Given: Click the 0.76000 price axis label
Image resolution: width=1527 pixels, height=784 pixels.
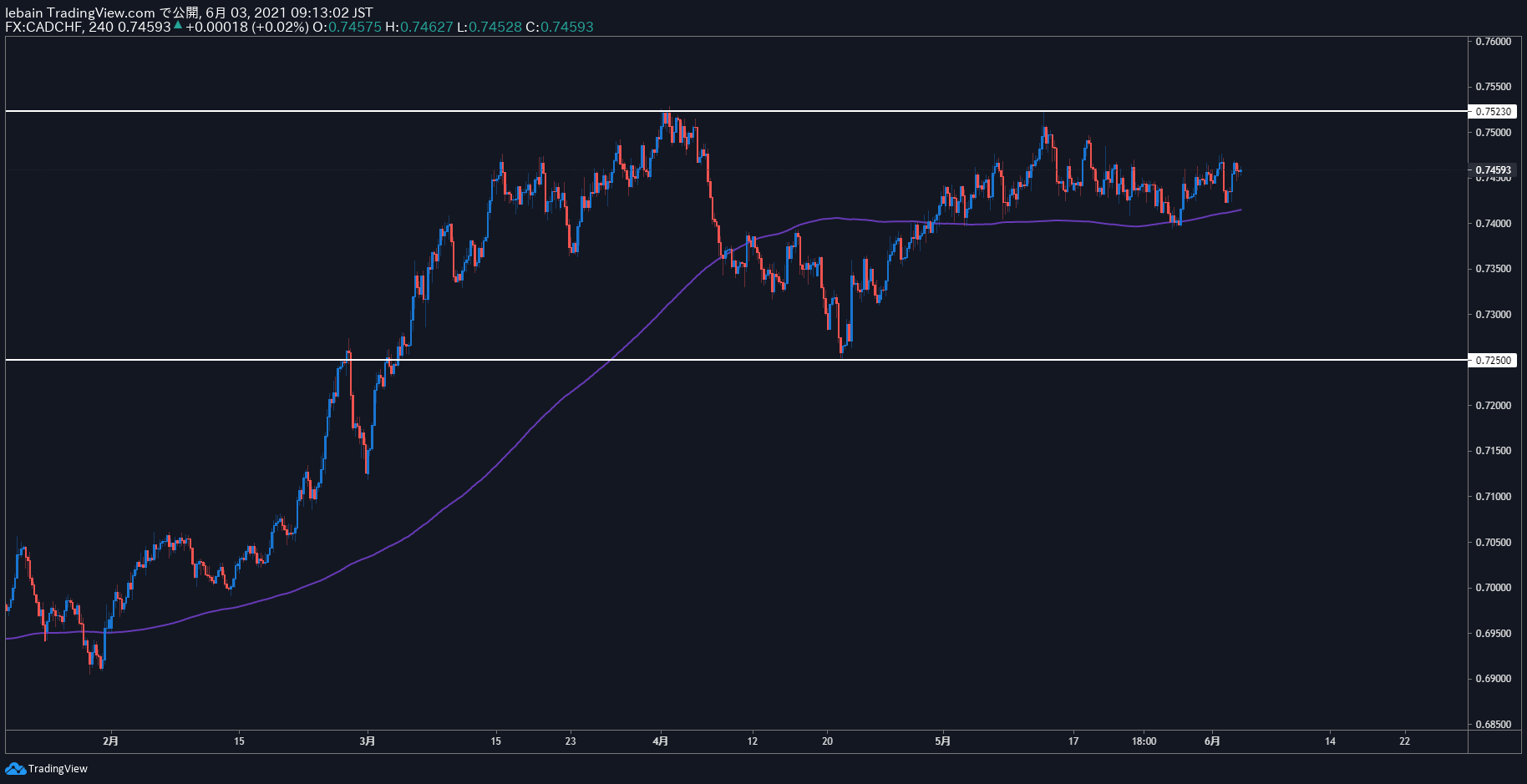Looking at the screenshot, I should point(1493,42).
